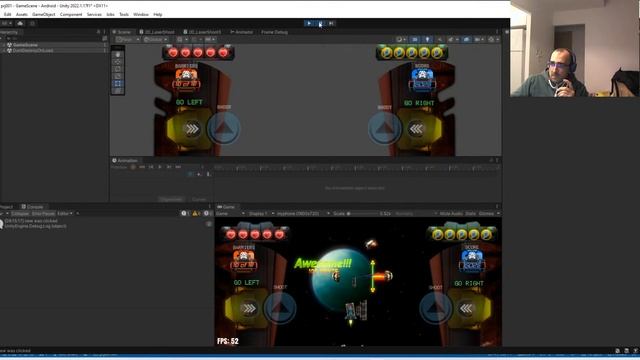The height and width of the screenshot is (360, 640).
Task: Toggle Error Pause in the Console
Action: (x=43, y=213)
